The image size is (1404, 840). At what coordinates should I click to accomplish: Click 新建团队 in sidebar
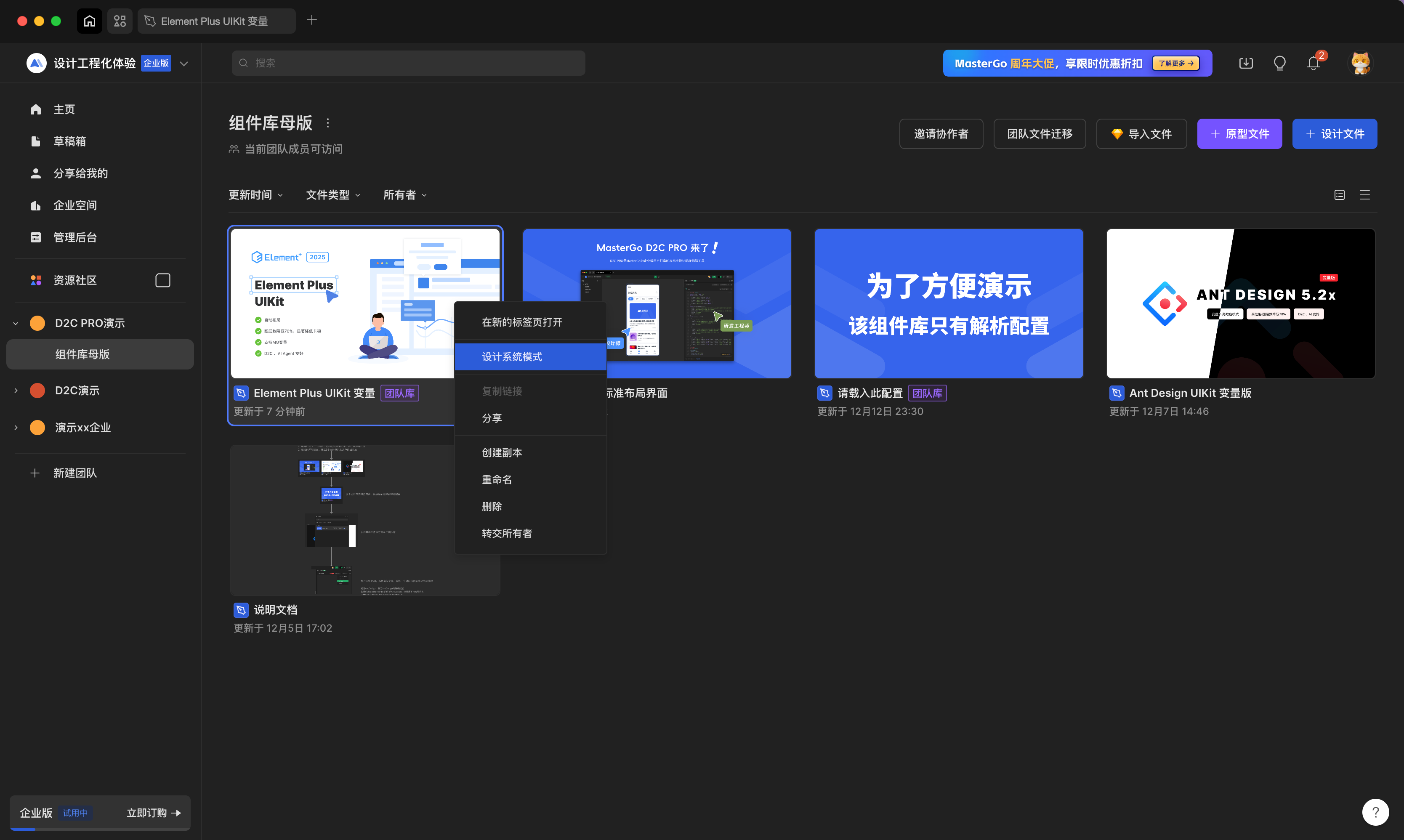point(74,473)
